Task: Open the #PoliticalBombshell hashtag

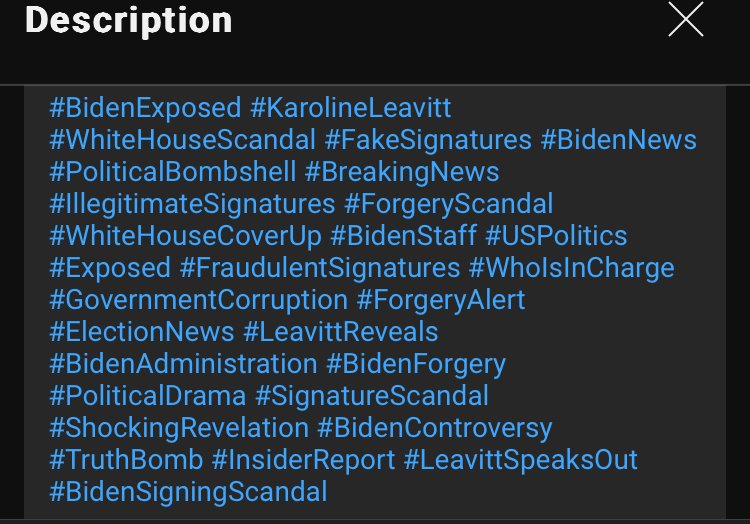Action: (172, 171)
